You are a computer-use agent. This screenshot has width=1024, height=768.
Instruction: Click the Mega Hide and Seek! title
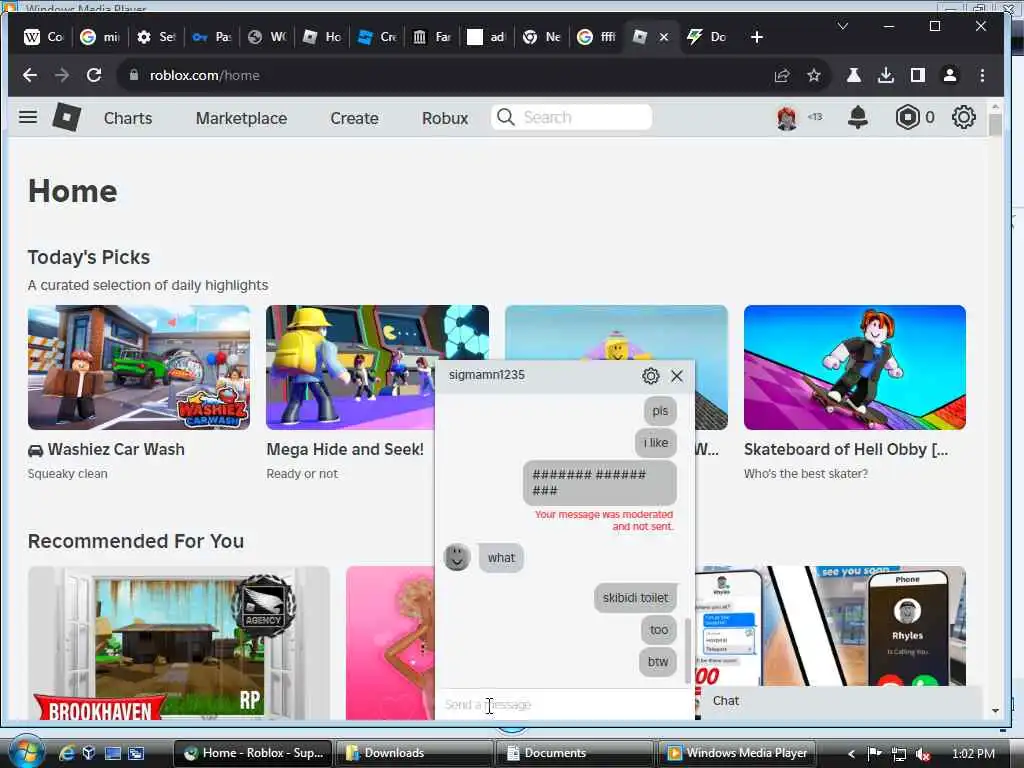[x=345, y=449]
